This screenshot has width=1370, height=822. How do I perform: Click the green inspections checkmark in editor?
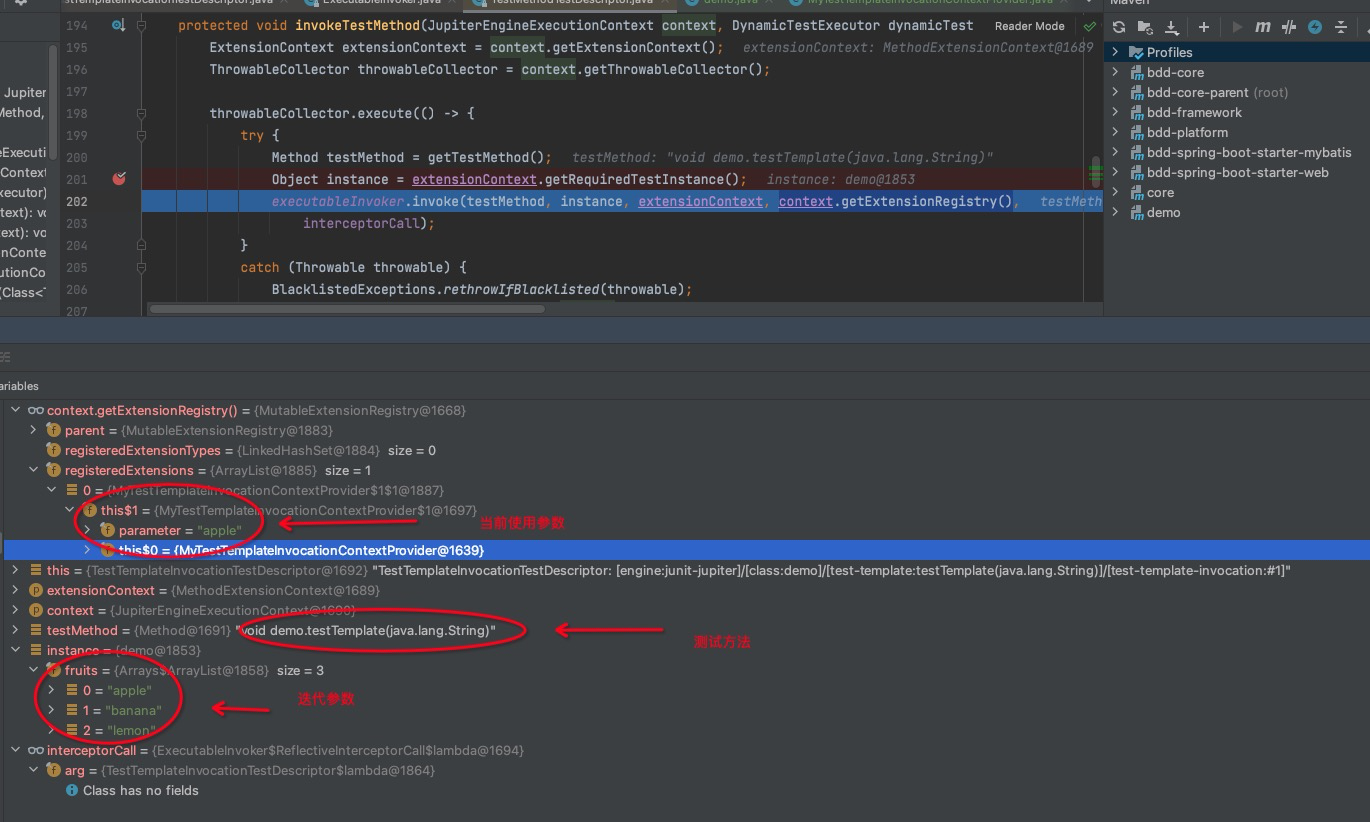pyautogui.click(x=1090, y=26)
